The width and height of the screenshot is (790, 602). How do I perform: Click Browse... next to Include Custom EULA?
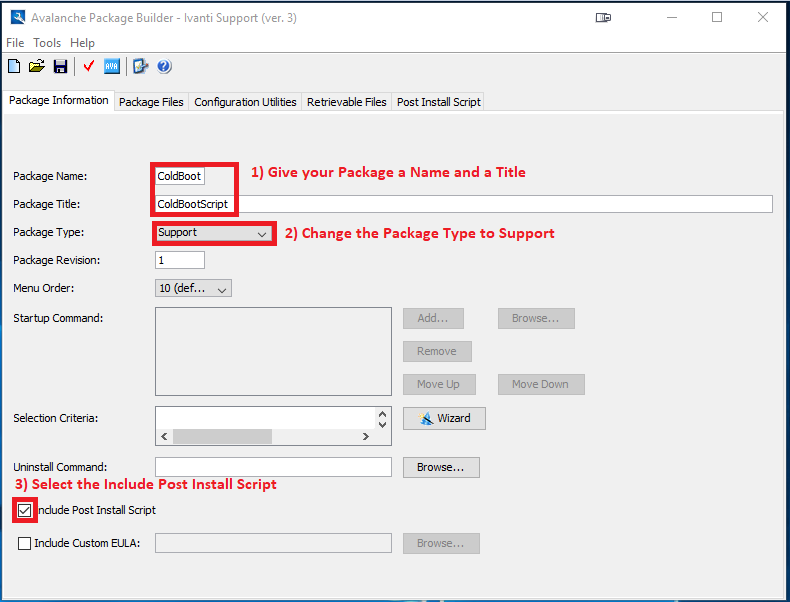point(441,544)
